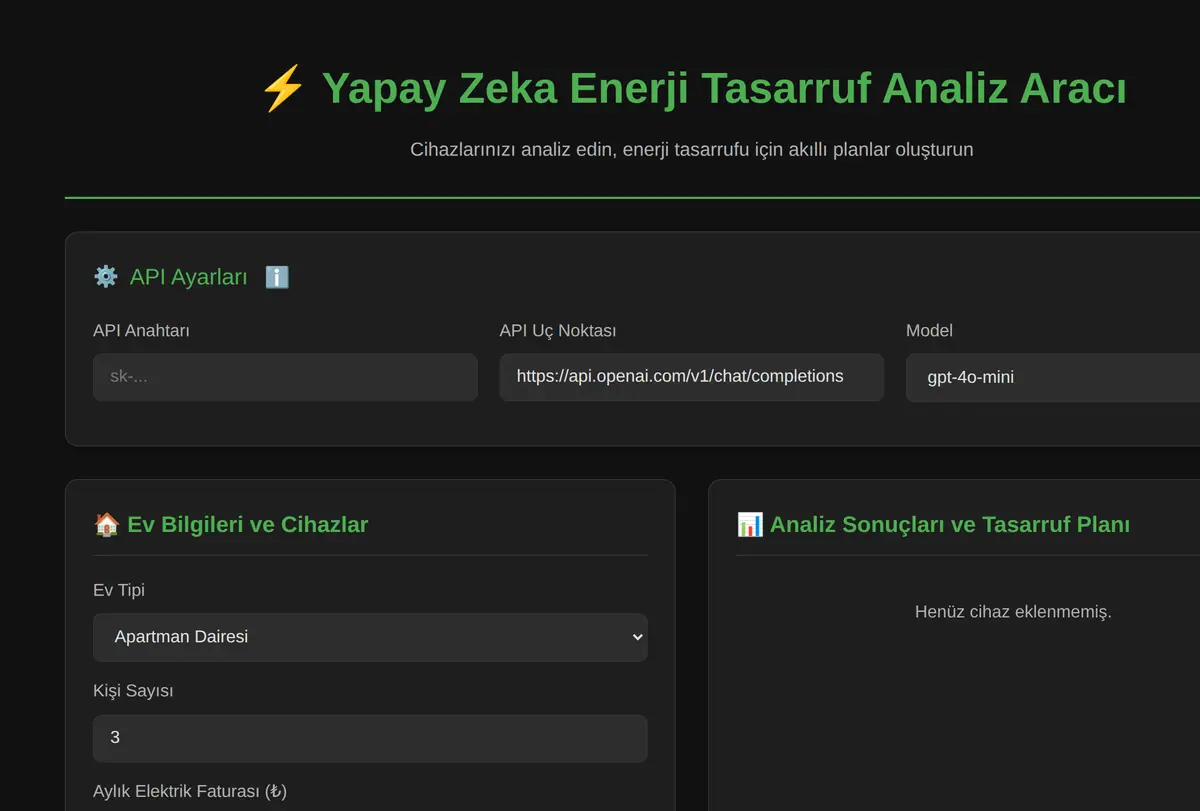
Task: Click the 'Model' label
Action: click(929, 330)
